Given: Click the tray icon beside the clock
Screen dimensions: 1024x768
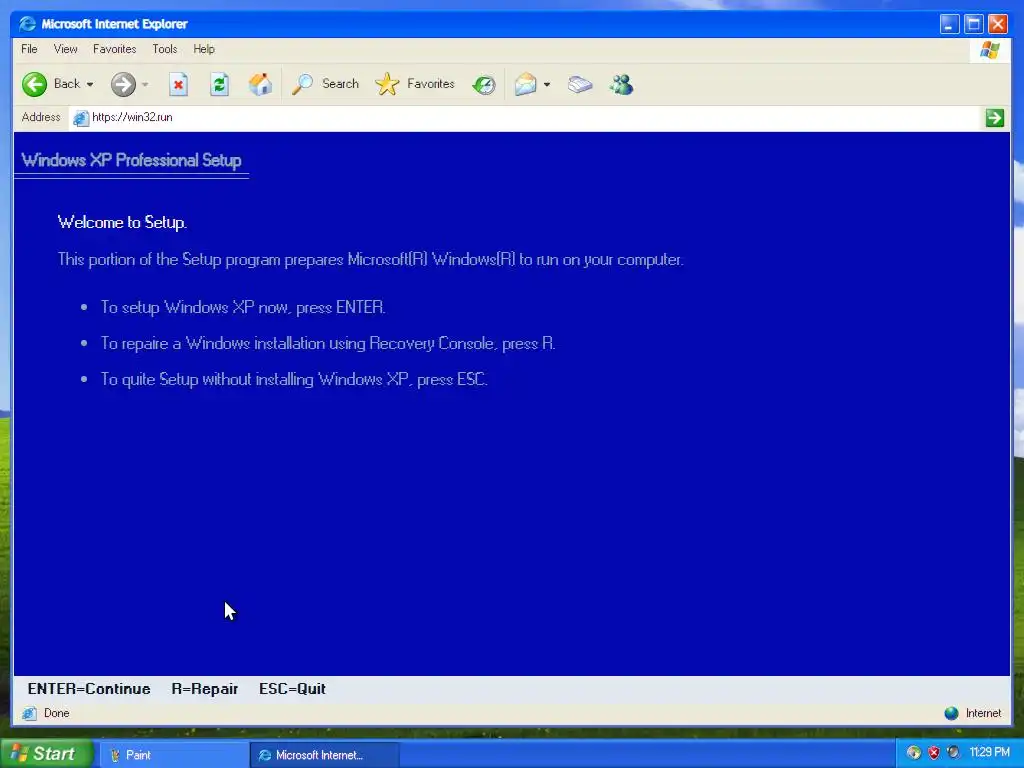Looking at the screenshot, I should [953, 753].
